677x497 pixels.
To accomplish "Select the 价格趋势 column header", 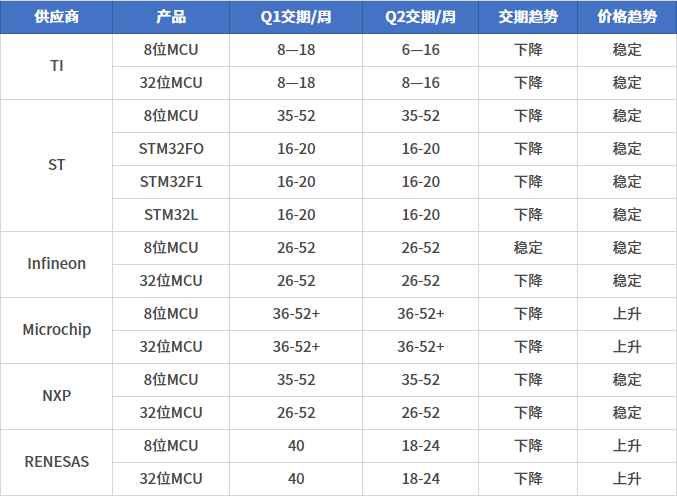I will 627,17.
